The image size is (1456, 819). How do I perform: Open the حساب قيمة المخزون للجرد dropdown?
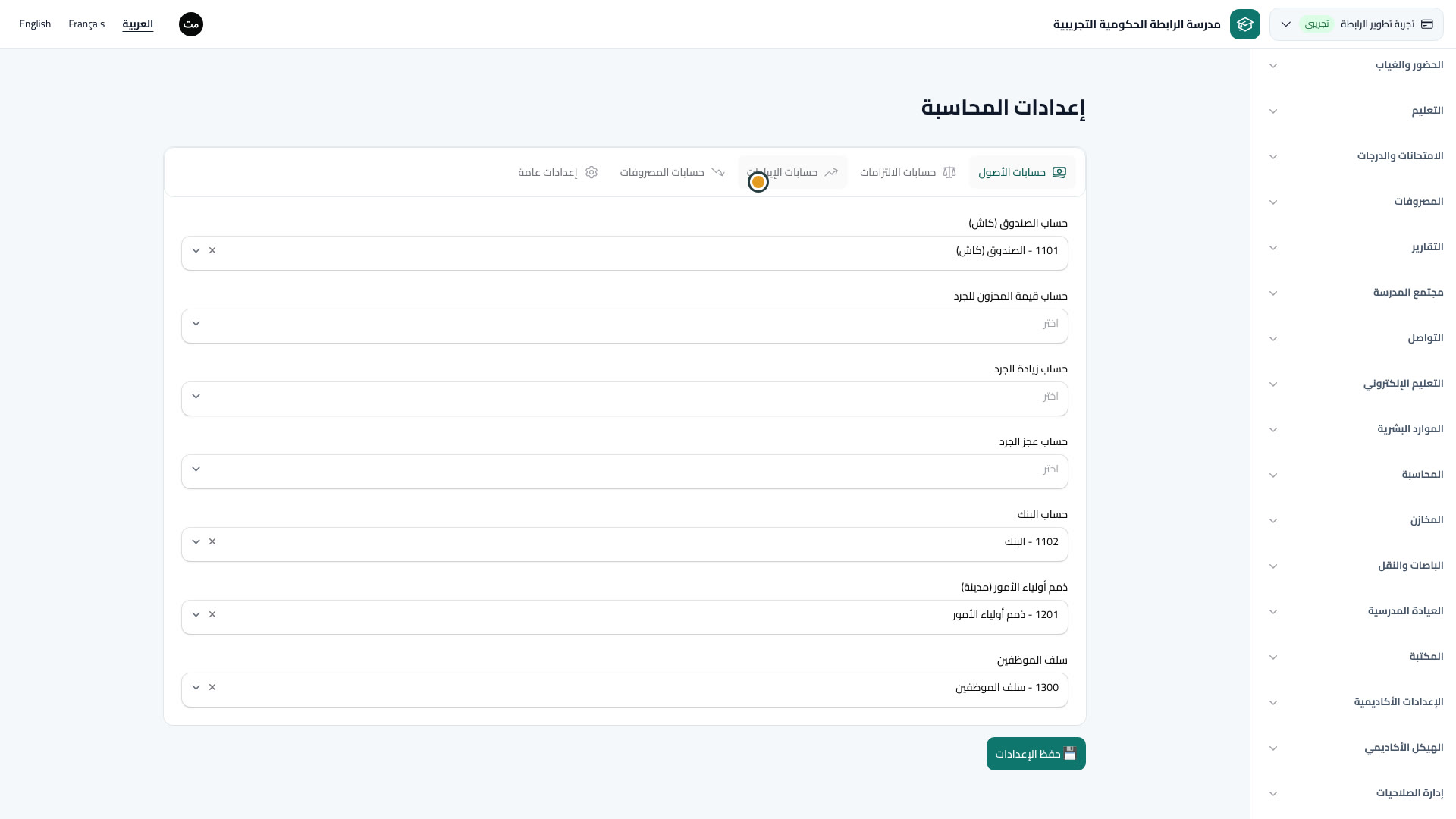click(625, 325)
